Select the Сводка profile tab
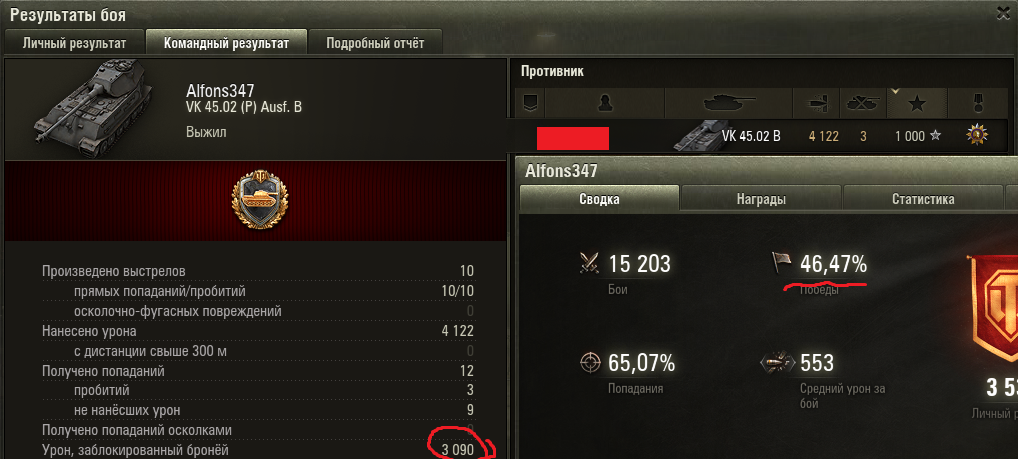This screenshot has width=1018, height=459. pyautogui.click(x=599, y=199)
